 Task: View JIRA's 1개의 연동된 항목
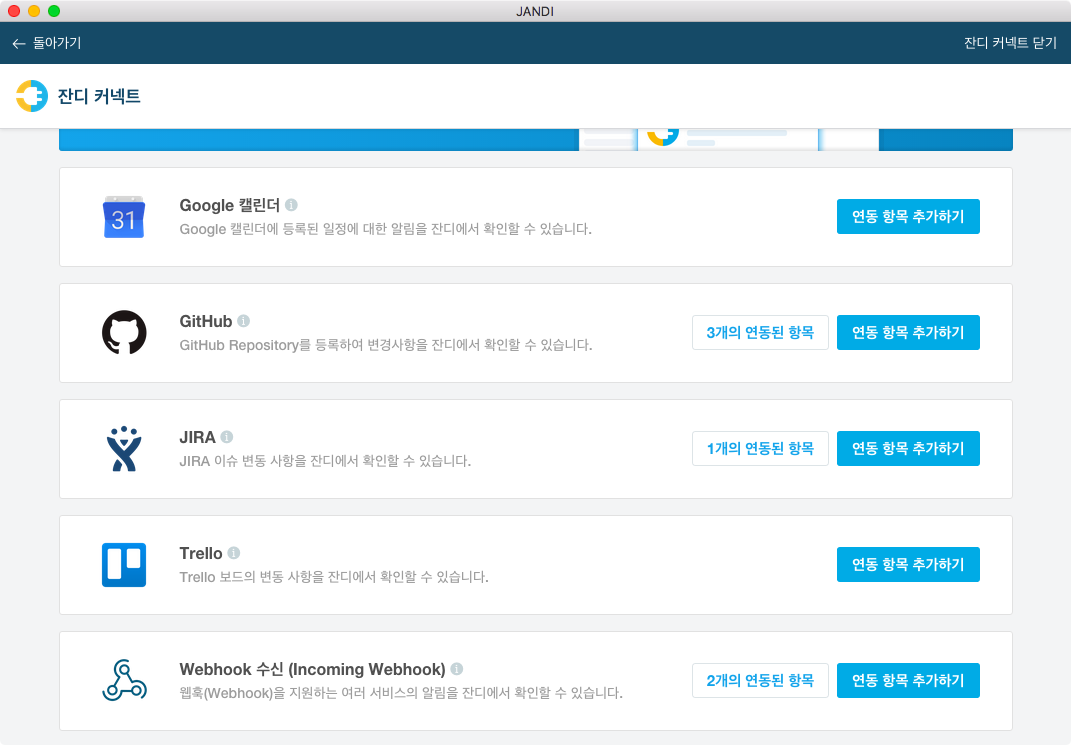[x=760, y=449]
